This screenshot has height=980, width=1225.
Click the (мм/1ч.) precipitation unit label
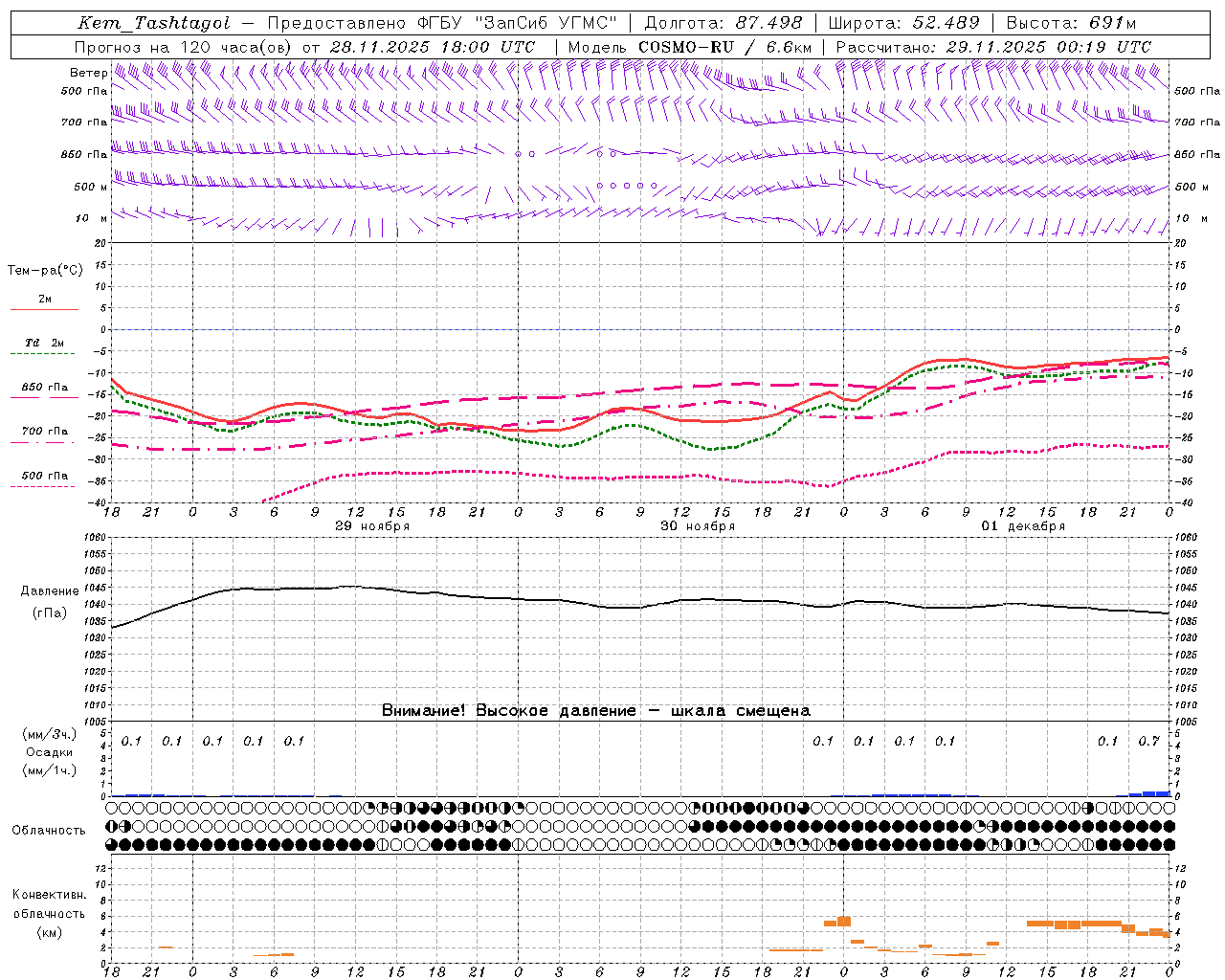49,769
